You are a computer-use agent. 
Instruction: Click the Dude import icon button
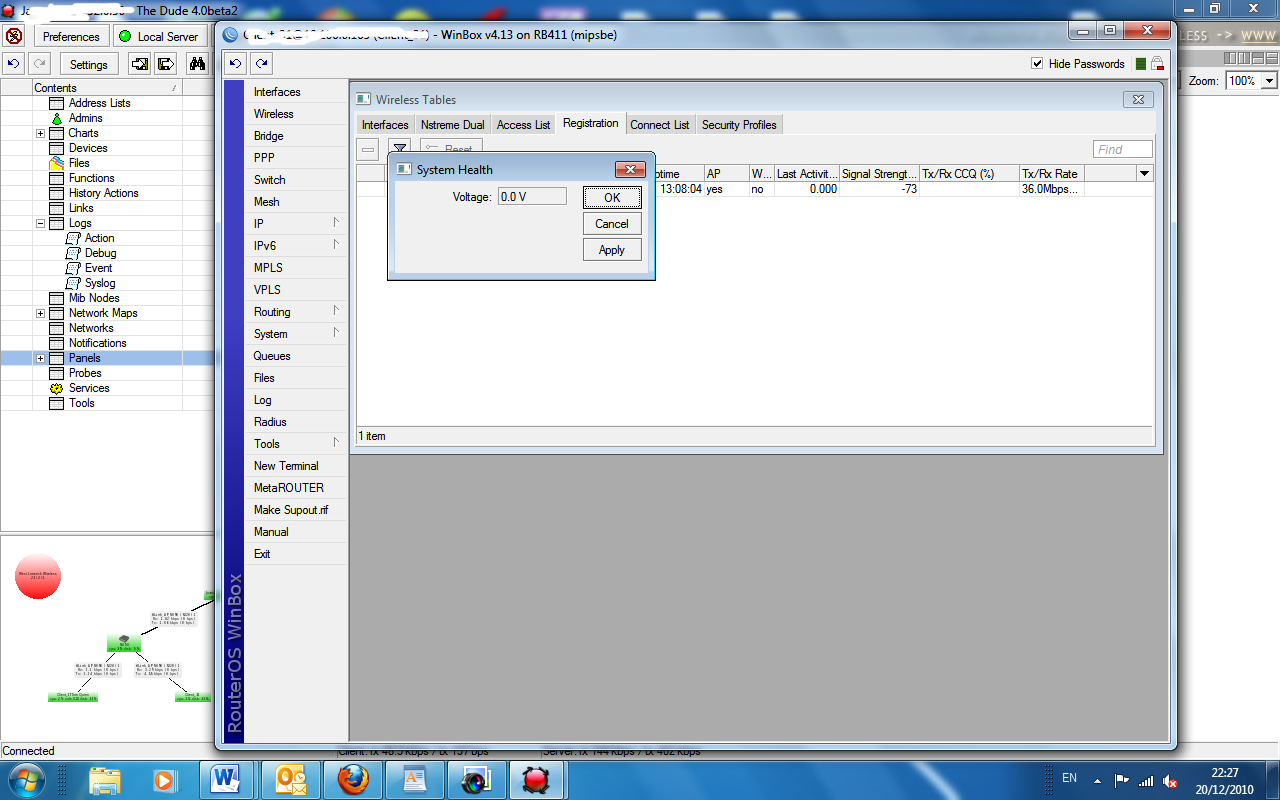tap(140, 64)
